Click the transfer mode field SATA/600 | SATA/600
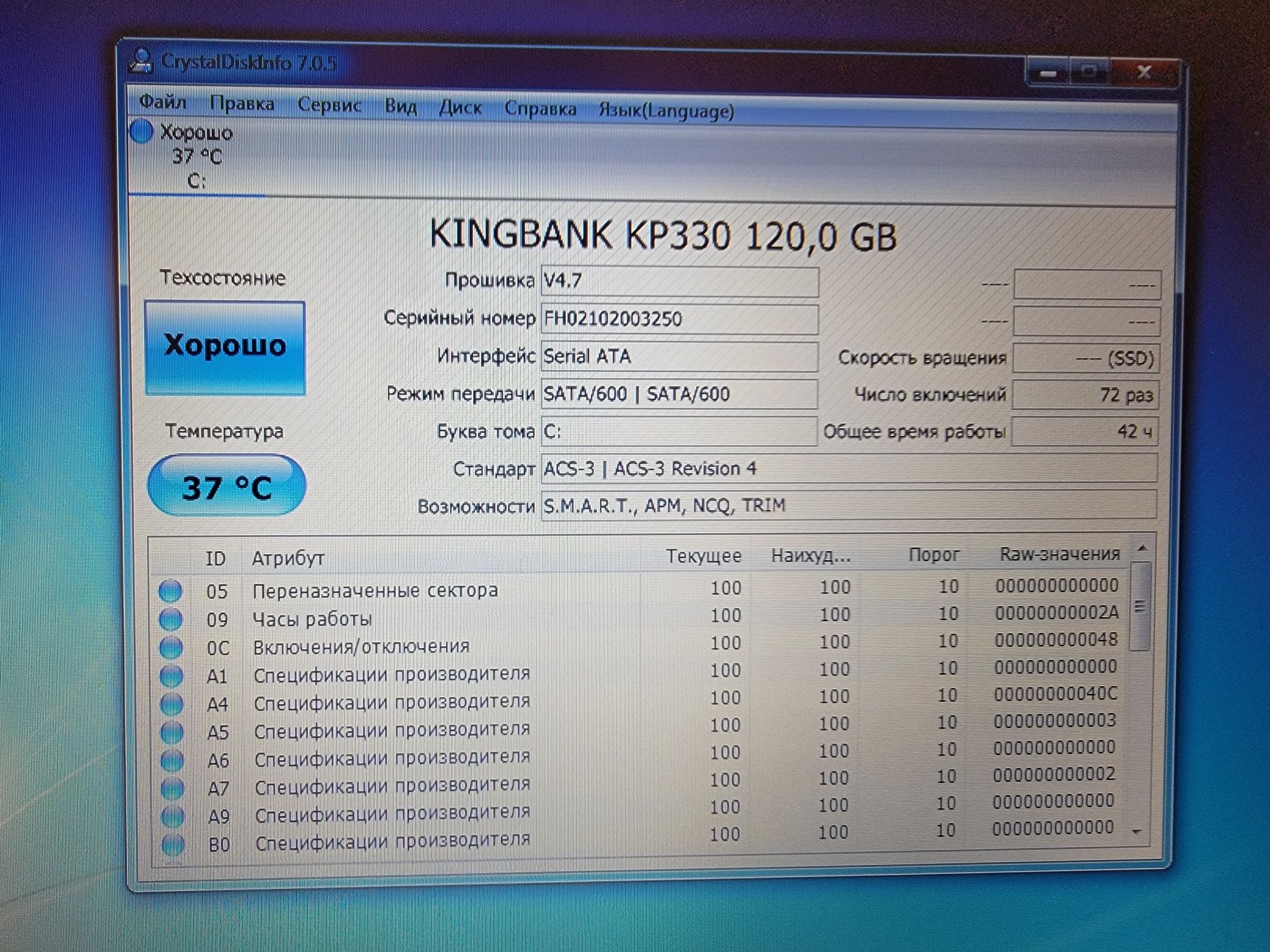 679,394
